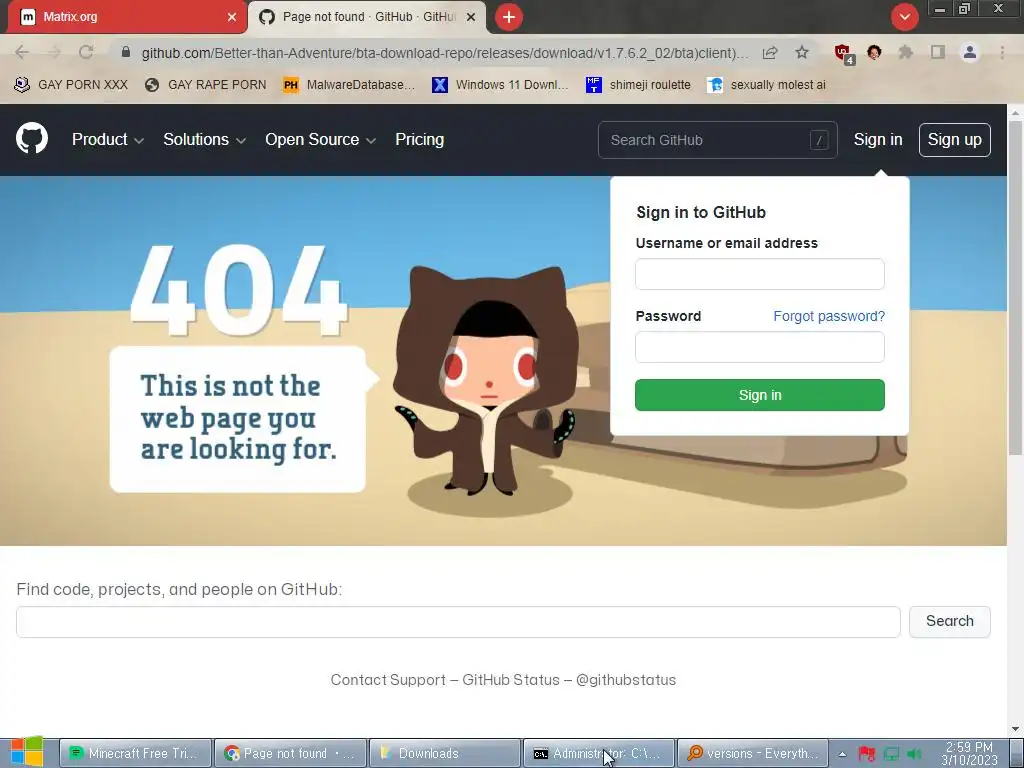Open the Contact Support link
Viewport: 1024px width, 768px height.
[388, 680]
